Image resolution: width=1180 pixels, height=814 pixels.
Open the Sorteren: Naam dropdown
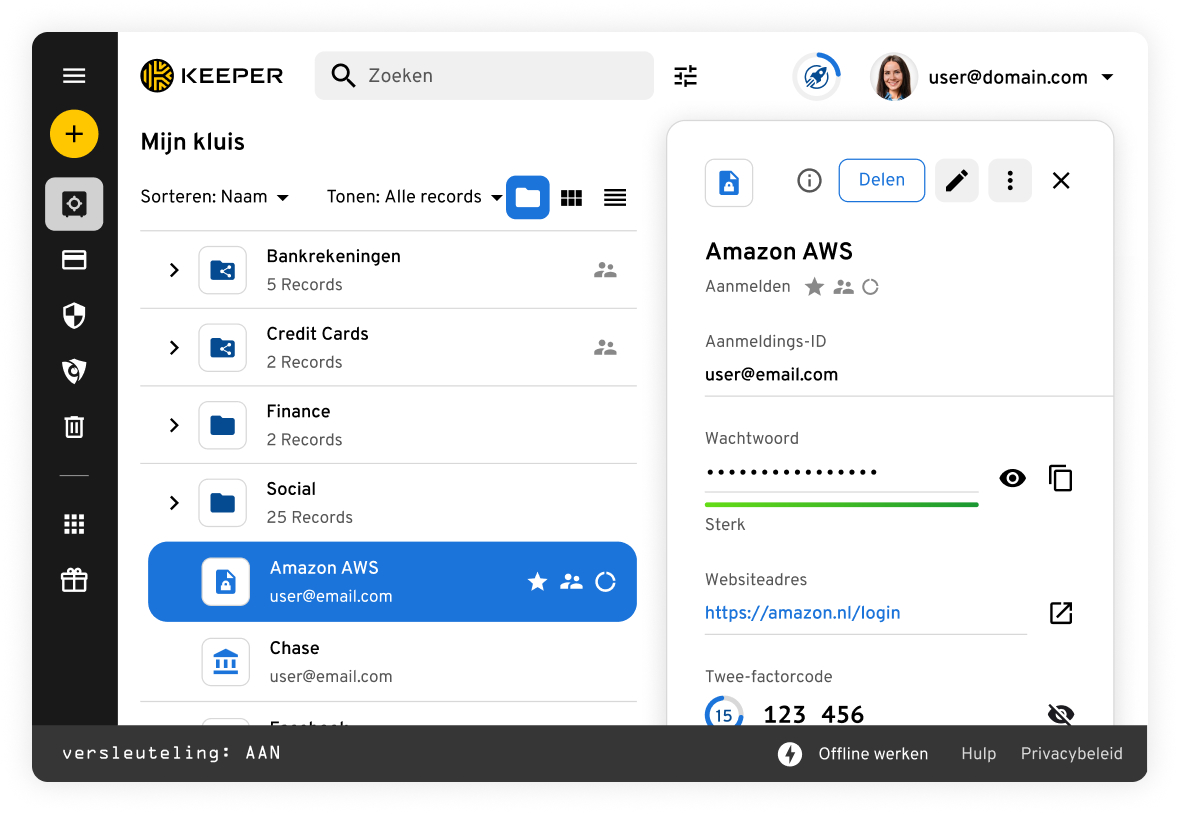[x=214, y=197]
